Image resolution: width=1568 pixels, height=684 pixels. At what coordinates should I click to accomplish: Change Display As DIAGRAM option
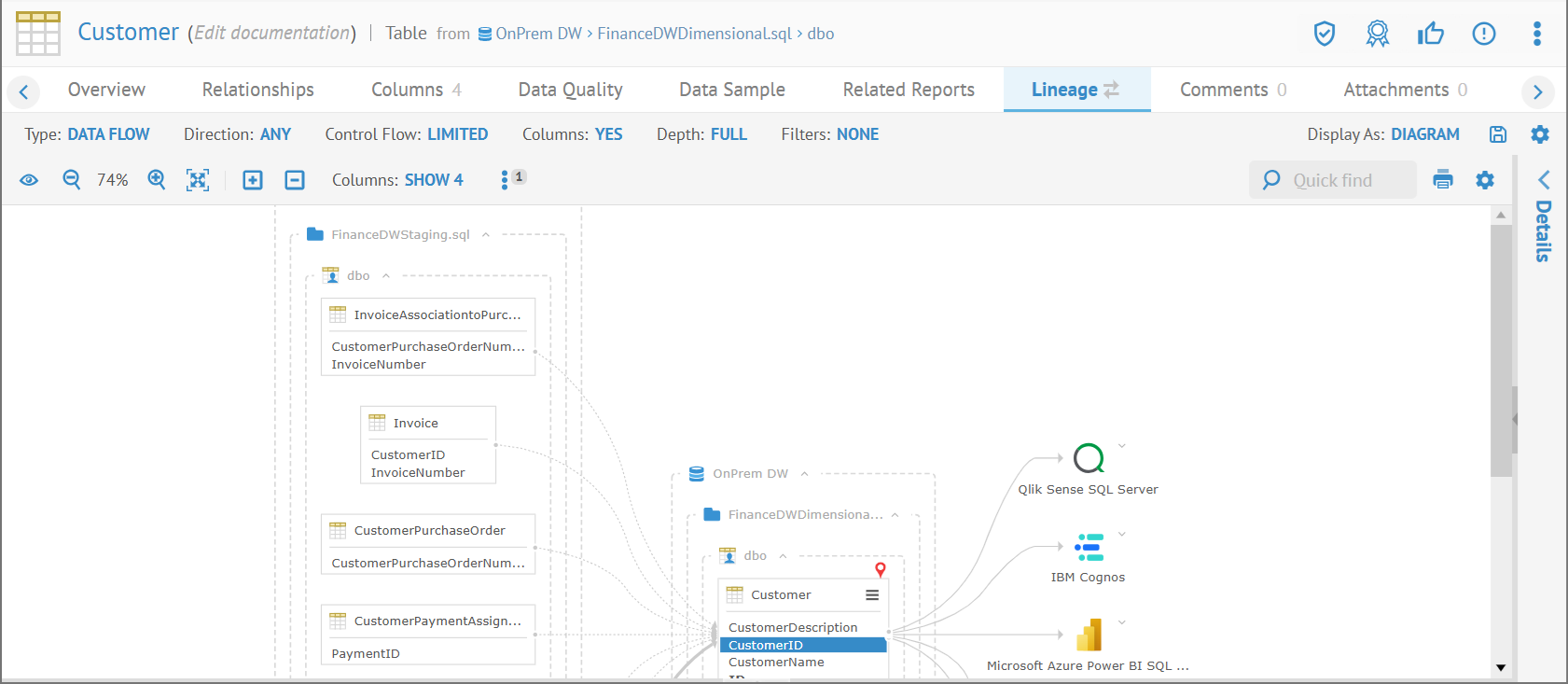click(1424, 134)
